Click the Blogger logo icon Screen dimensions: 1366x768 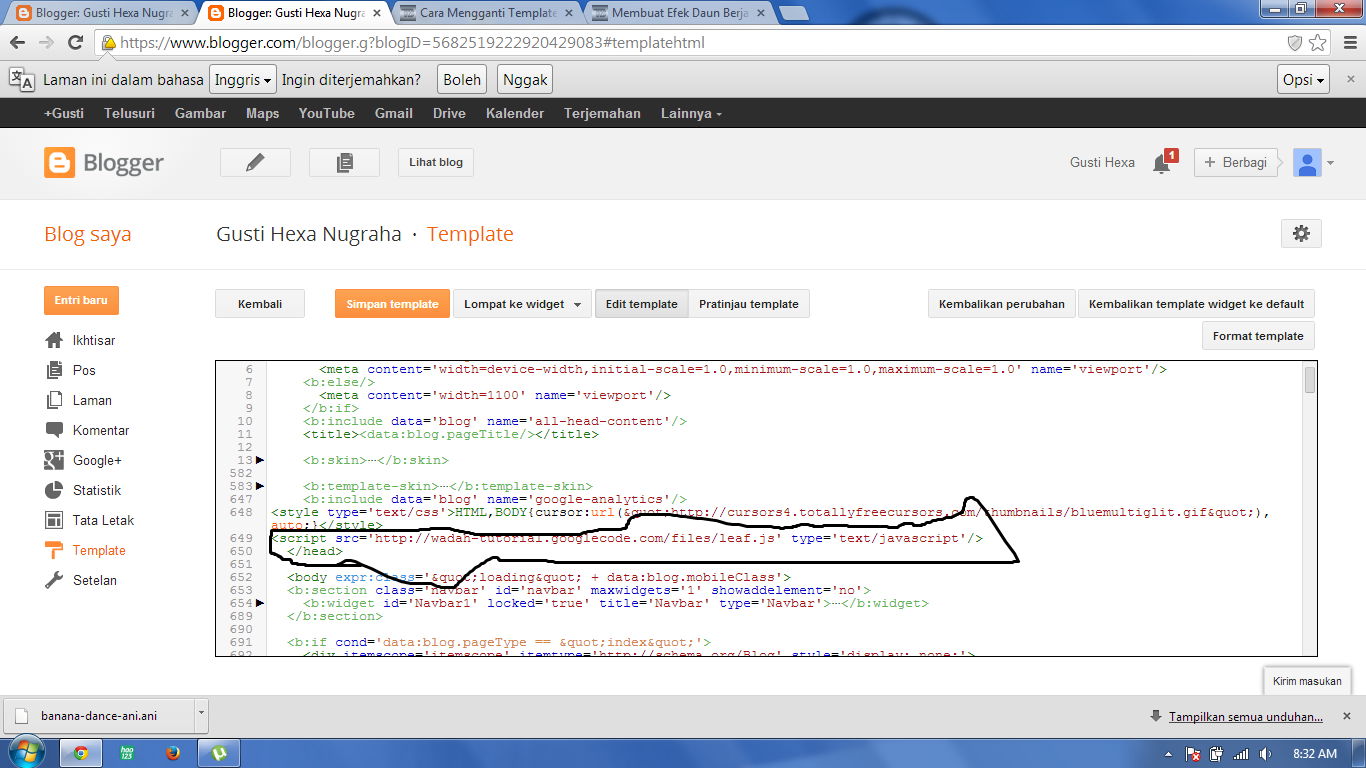point(59,163)
